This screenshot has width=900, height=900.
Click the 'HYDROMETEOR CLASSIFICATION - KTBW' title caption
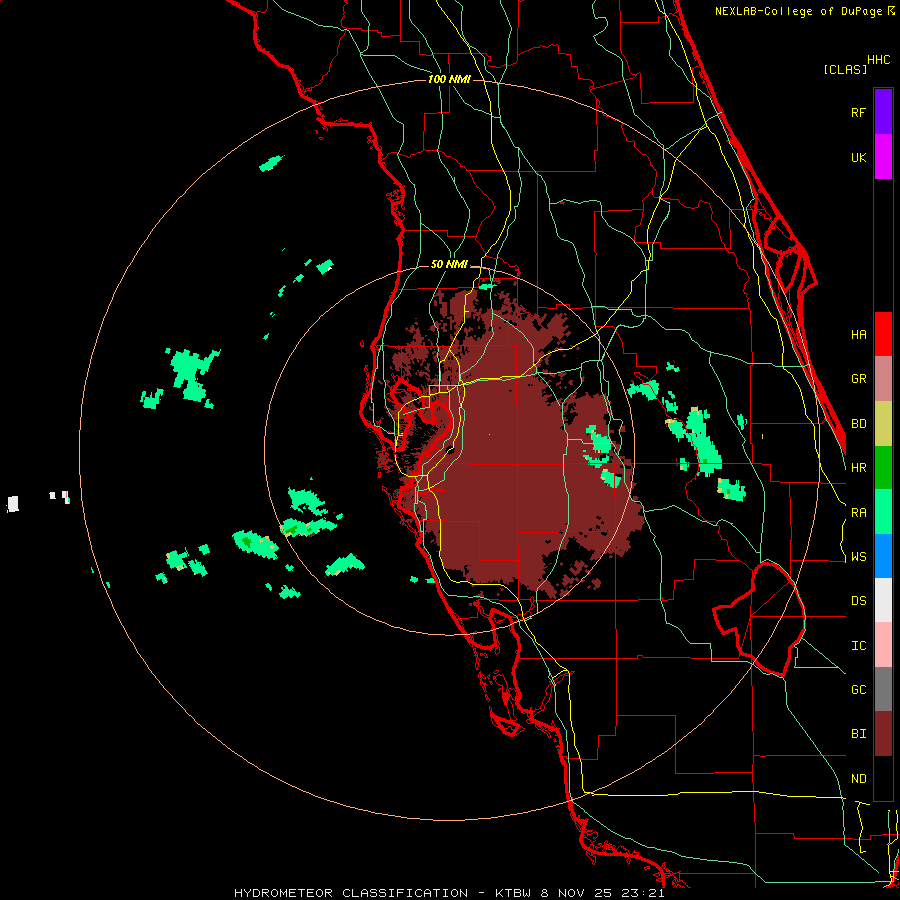[383, 893]
